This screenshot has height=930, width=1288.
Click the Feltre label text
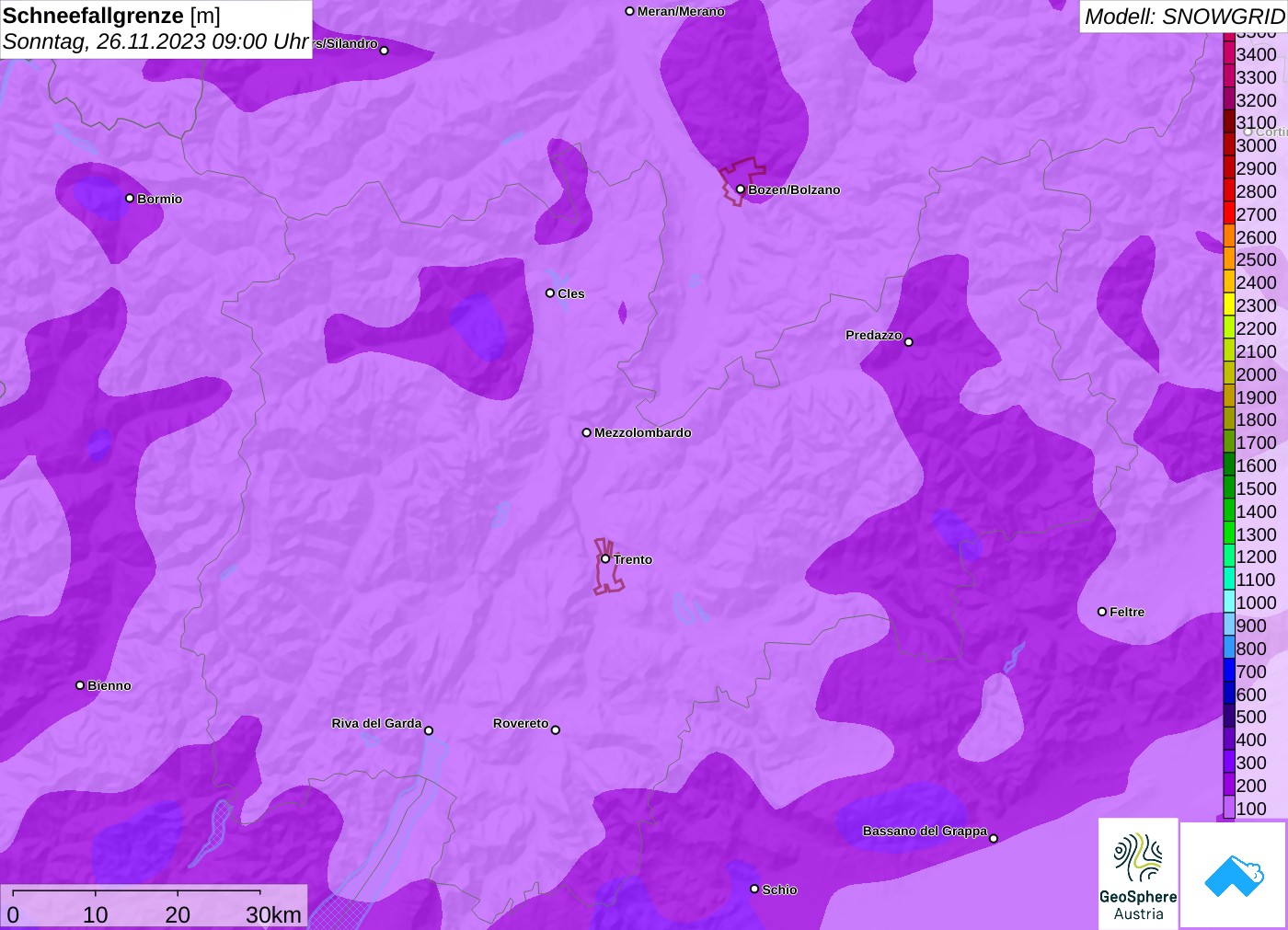tap(1127, 612)
